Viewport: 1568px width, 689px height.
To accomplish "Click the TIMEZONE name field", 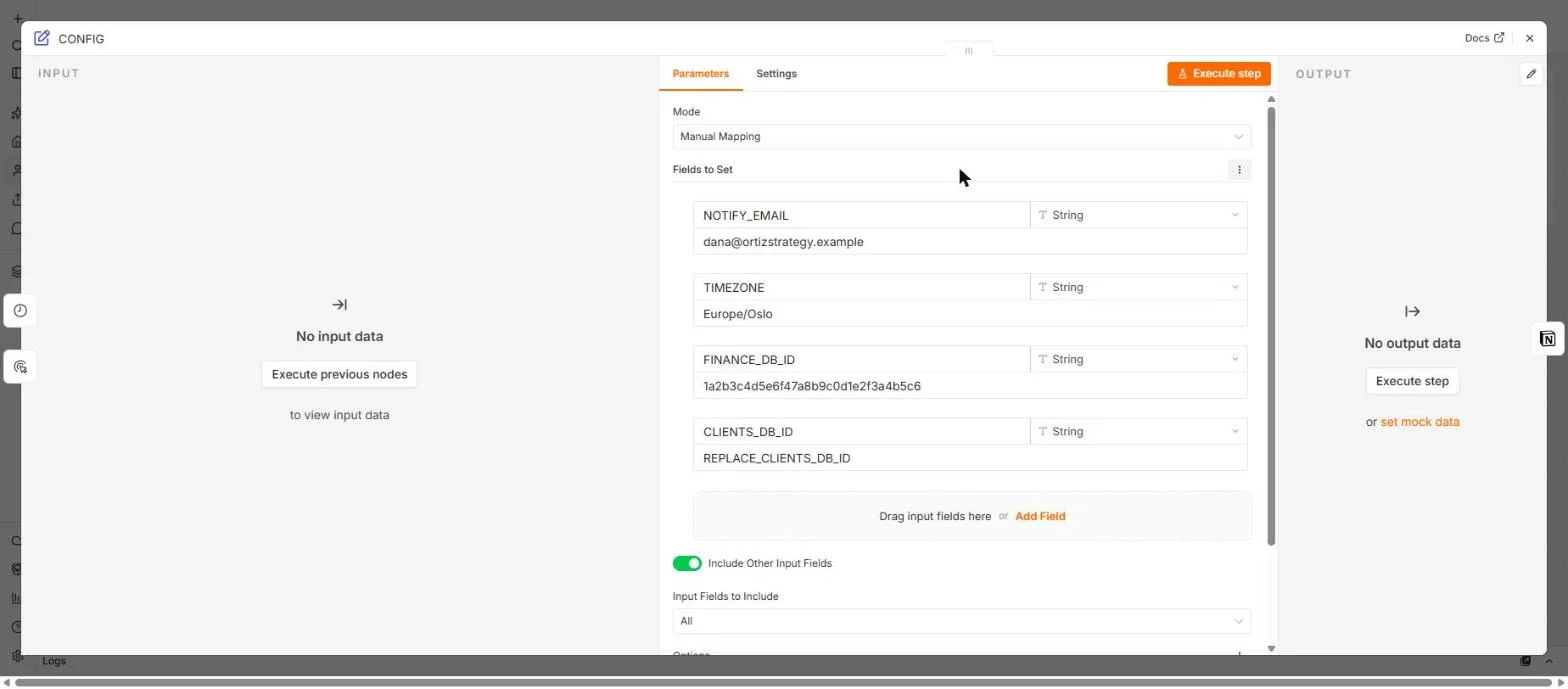I will tap(861, 287).
